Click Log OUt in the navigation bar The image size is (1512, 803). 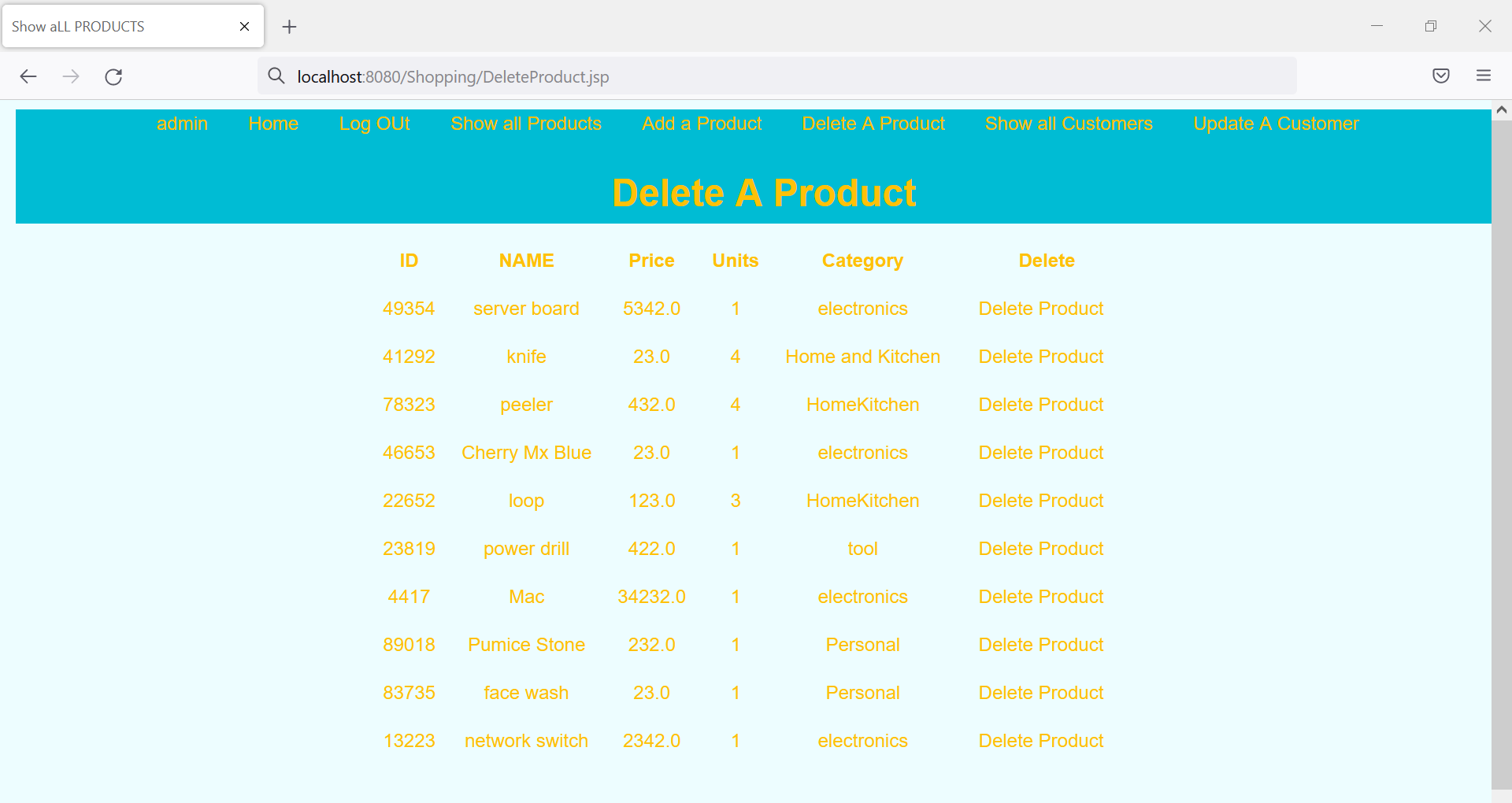(x=375, y=124)
